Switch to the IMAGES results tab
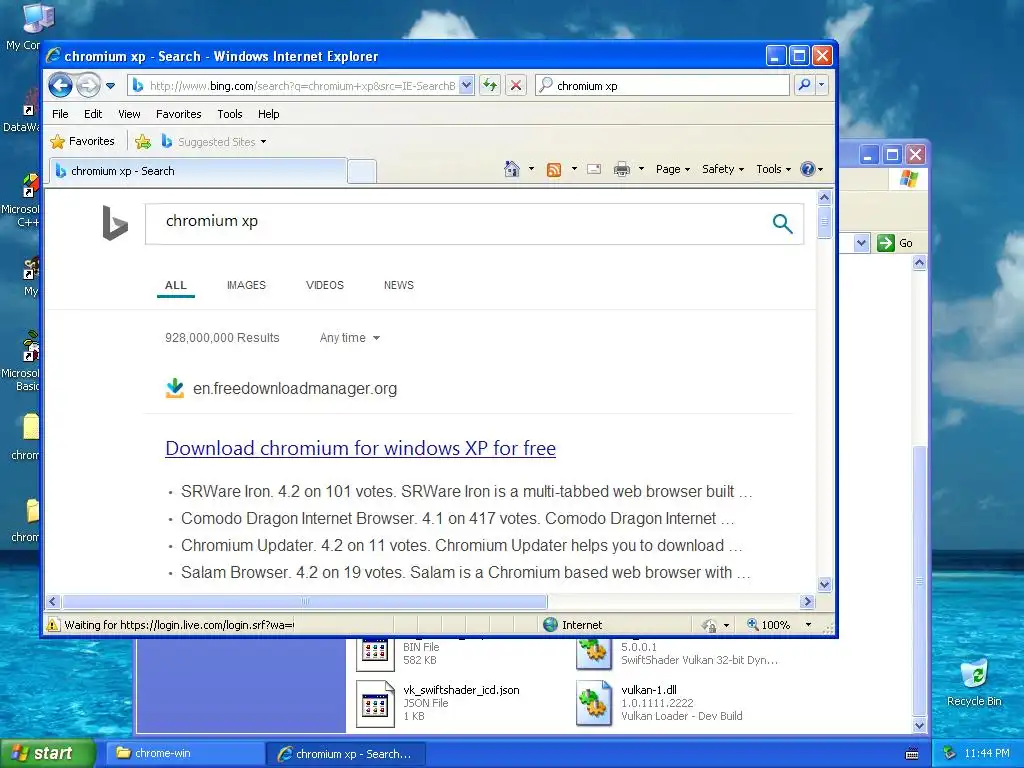This screenshot has width=1024, height=768. [246, 285]
